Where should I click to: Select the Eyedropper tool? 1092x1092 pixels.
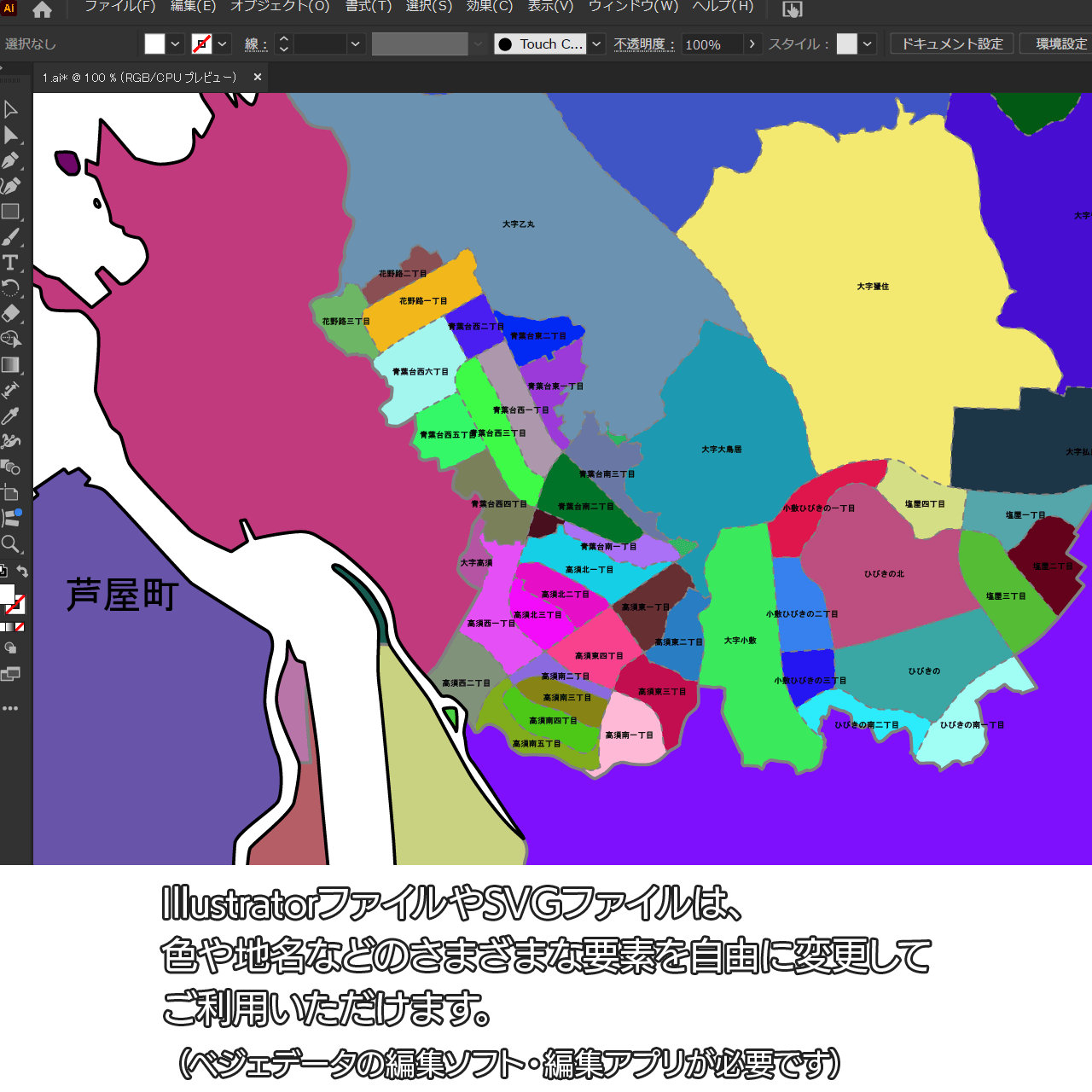coord(10,416)
